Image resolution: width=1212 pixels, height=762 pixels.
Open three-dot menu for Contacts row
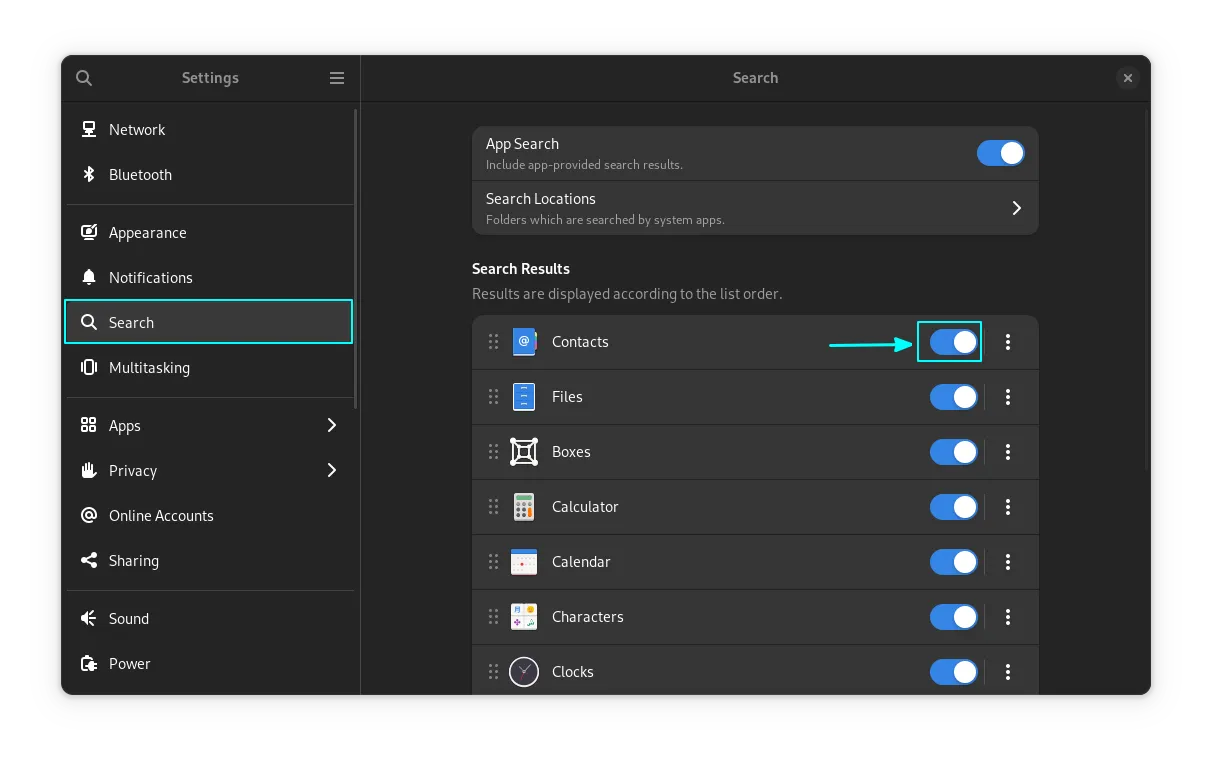coord(1008,342)
